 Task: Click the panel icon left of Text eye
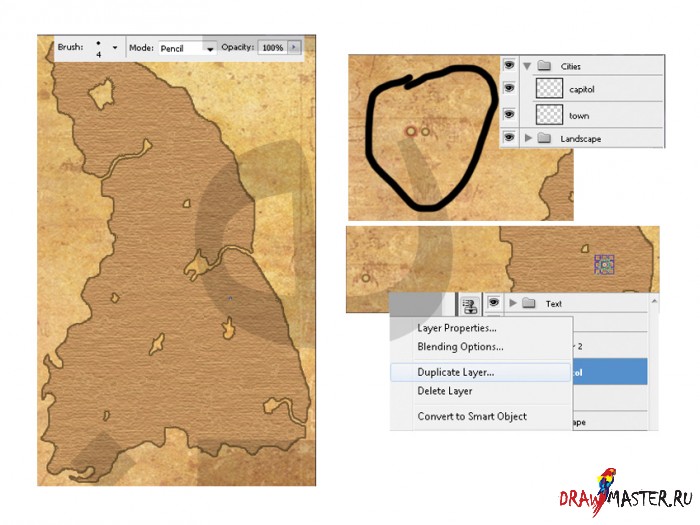470,306
